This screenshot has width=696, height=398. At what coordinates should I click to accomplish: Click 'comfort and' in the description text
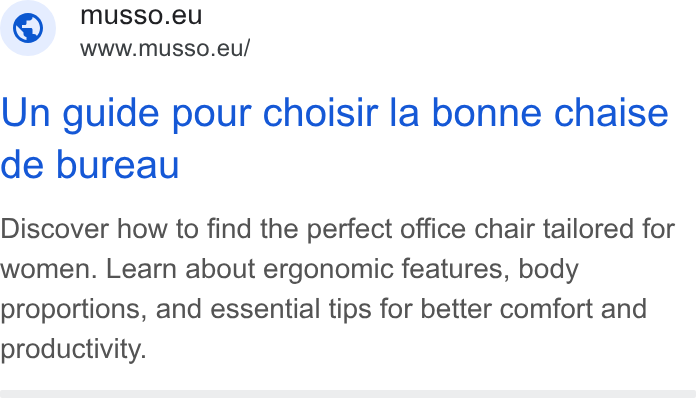point(573,309)
